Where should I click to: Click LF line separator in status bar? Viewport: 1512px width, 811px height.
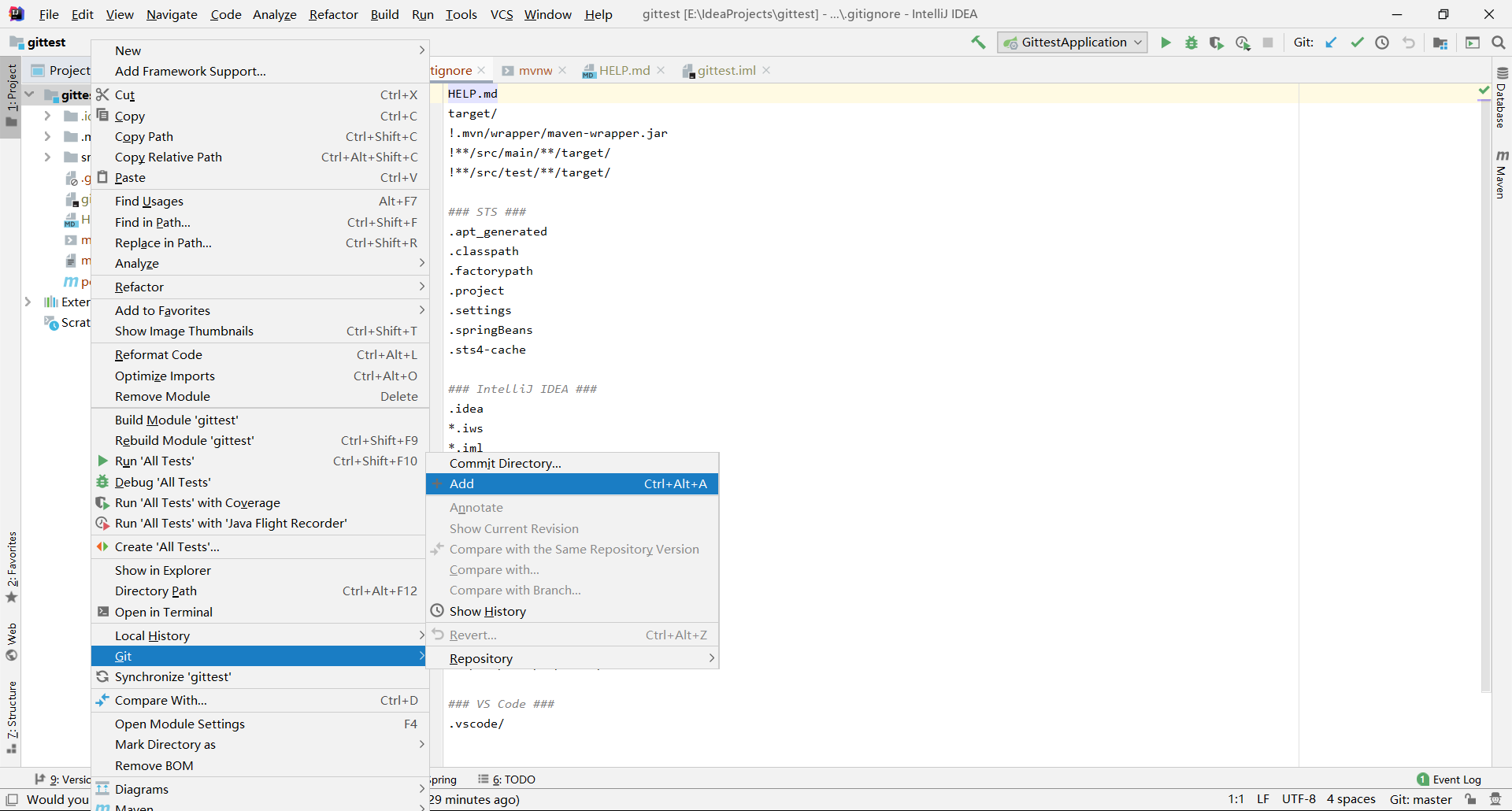coord(1263,799)
